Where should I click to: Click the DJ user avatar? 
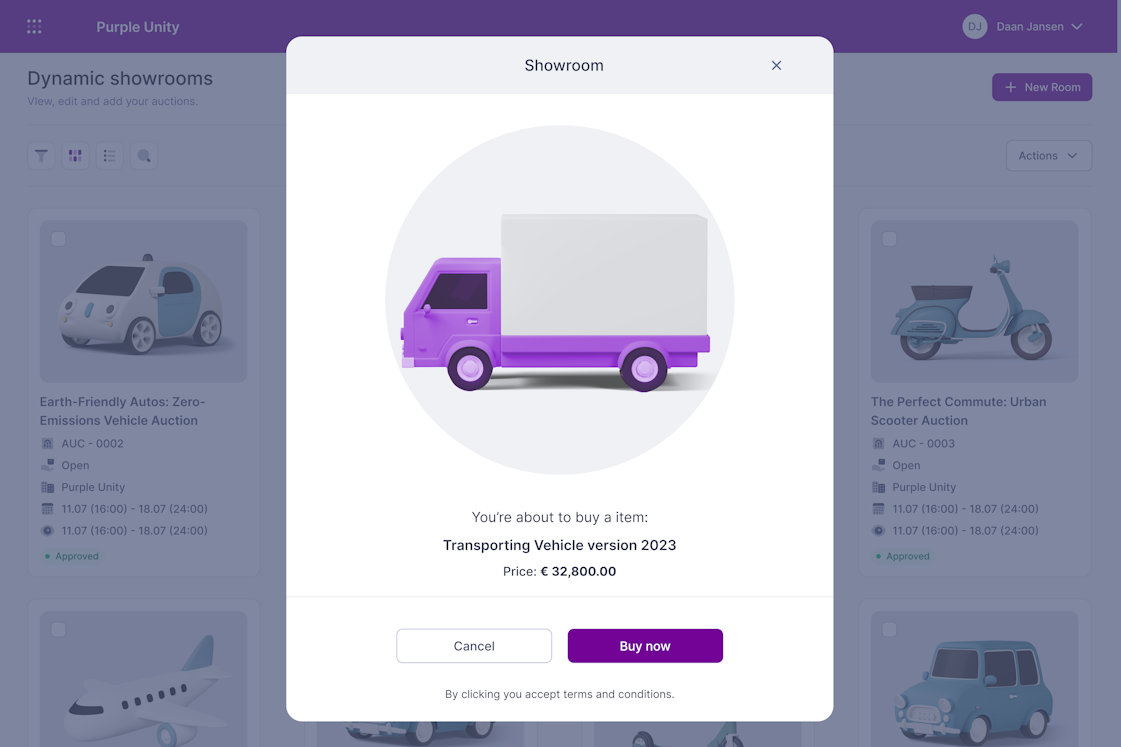tap(974, 26)
